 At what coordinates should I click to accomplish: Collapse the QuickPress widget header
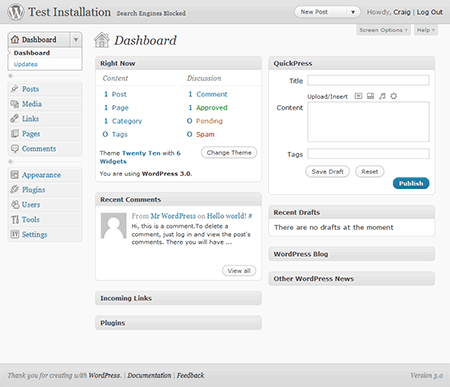352,63
